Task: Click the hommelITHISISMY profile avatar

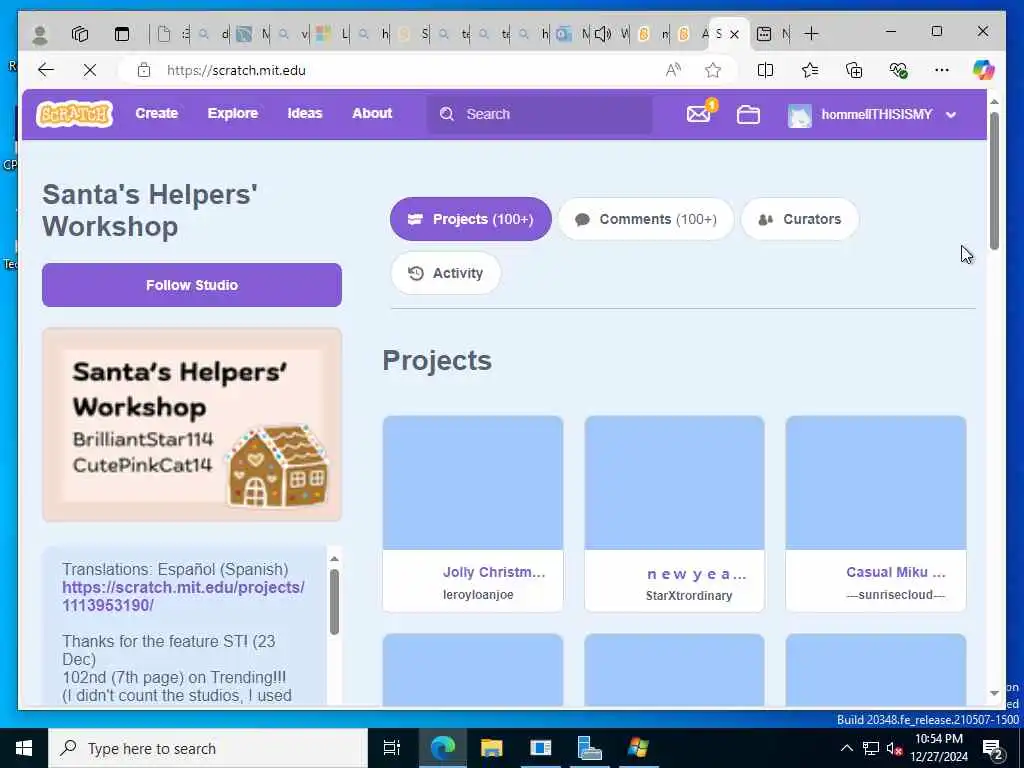Action: point(799,115)
